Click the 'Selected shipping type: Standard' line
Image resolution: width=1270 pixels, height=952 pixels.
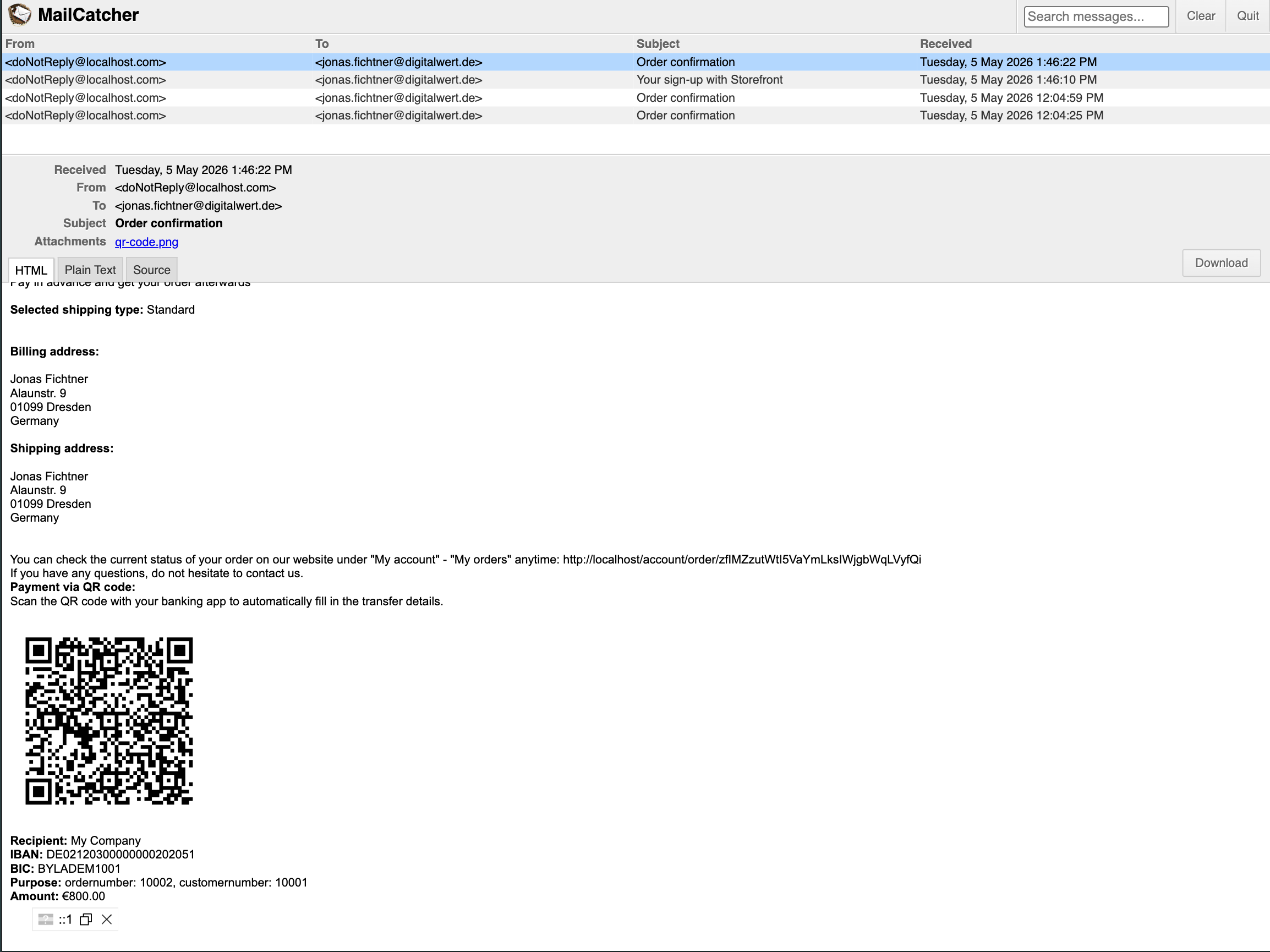point(102,309)
